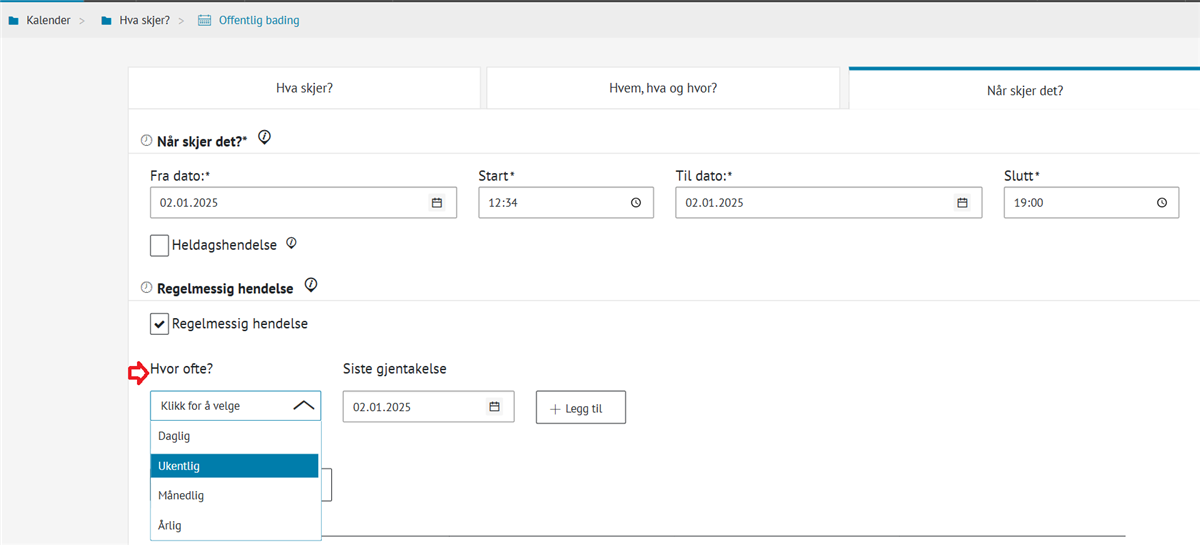Open Hvem, hva og hvor? tab
The height and width of the screenshot is (545, 1200).
click(x=662, y=88)
